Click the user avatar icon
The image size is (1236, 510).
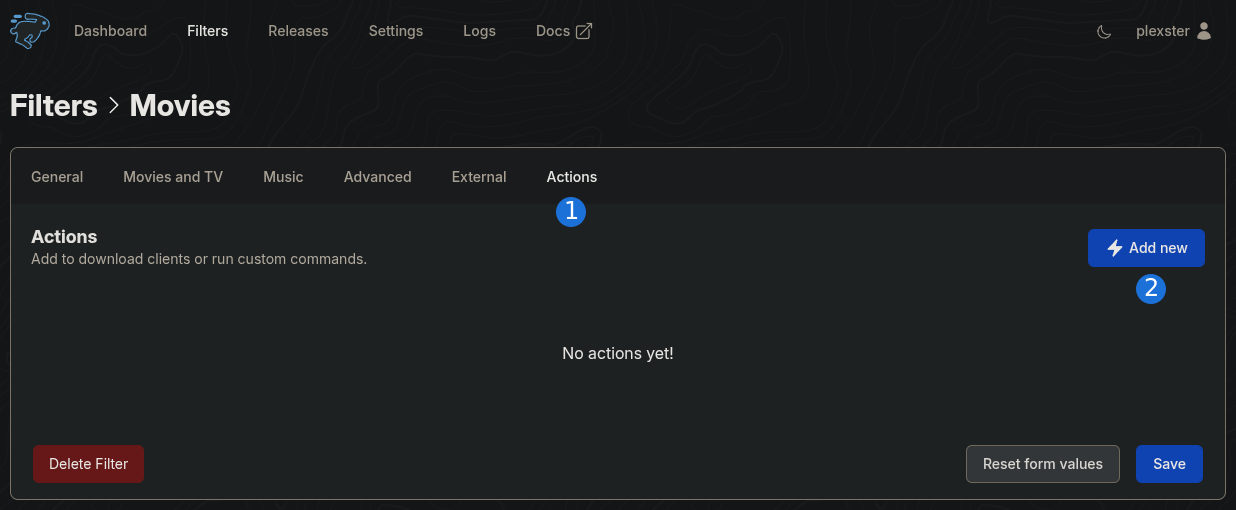click(x=1204, y=31)
